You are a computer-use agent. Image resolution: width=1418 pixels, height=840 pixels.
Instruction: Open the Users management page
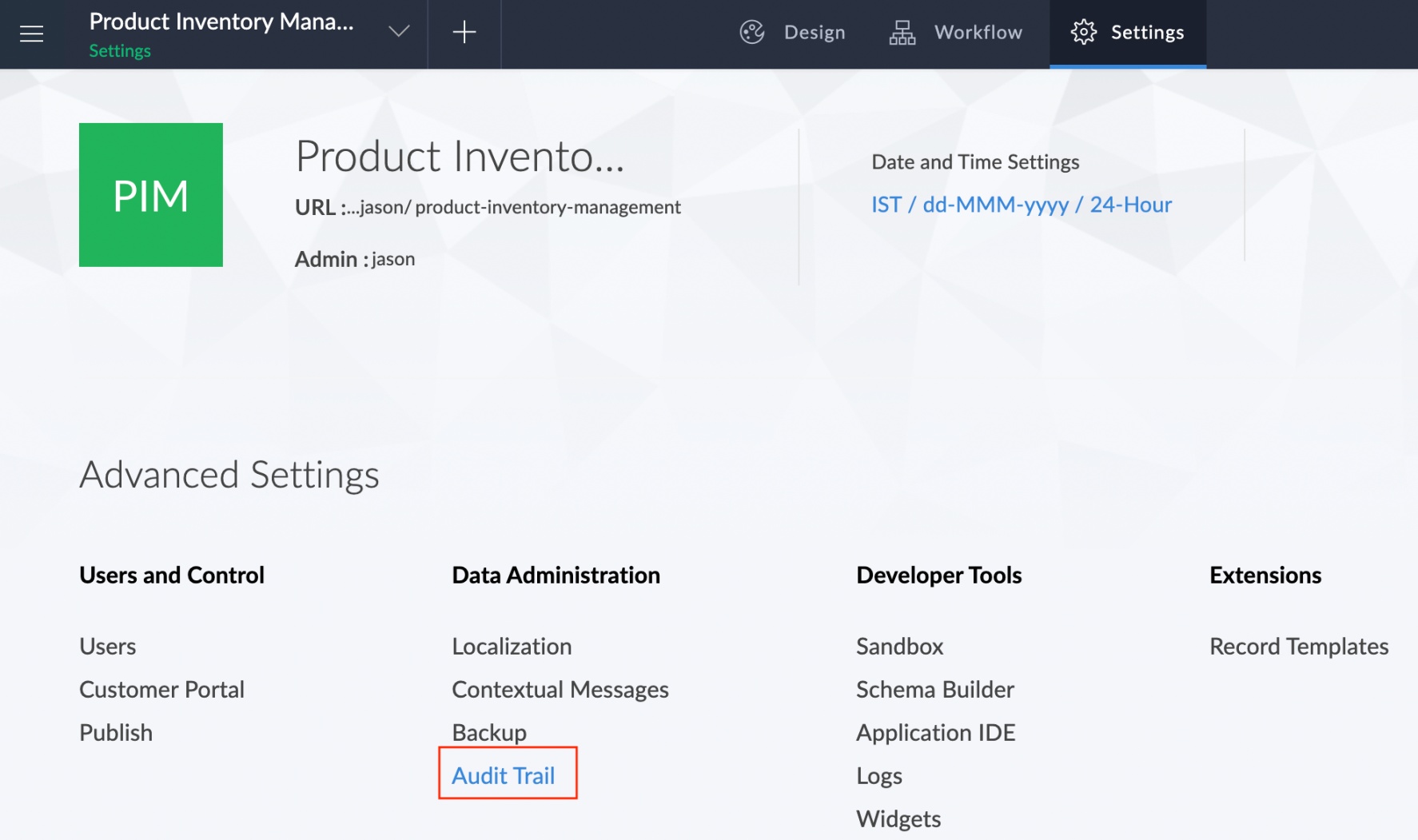(107, 646)
